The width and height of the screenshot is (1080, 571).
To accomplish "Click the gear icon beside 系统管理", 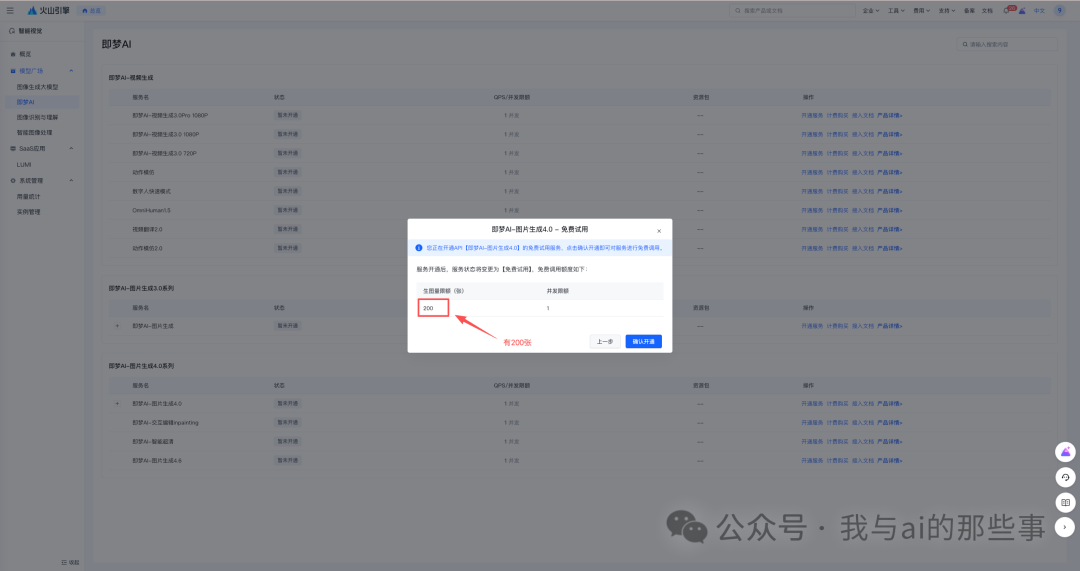I will (x=13, y=180).
